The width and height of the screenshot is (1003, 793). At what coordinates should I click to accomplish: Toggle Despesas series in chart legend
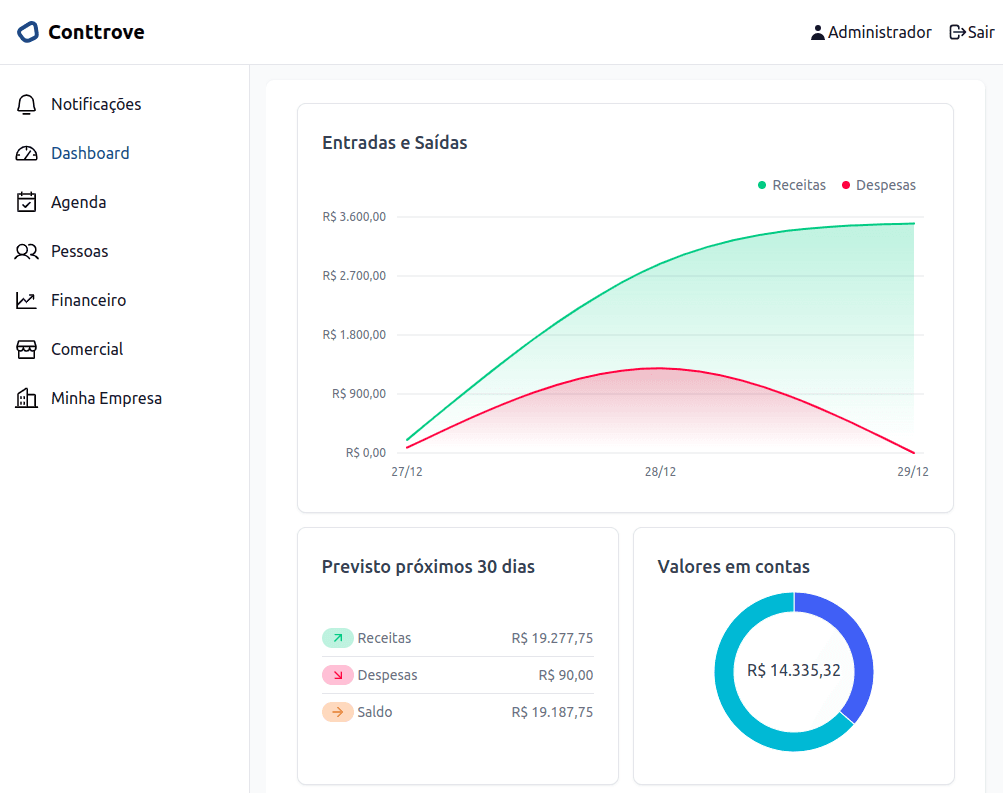878,185
